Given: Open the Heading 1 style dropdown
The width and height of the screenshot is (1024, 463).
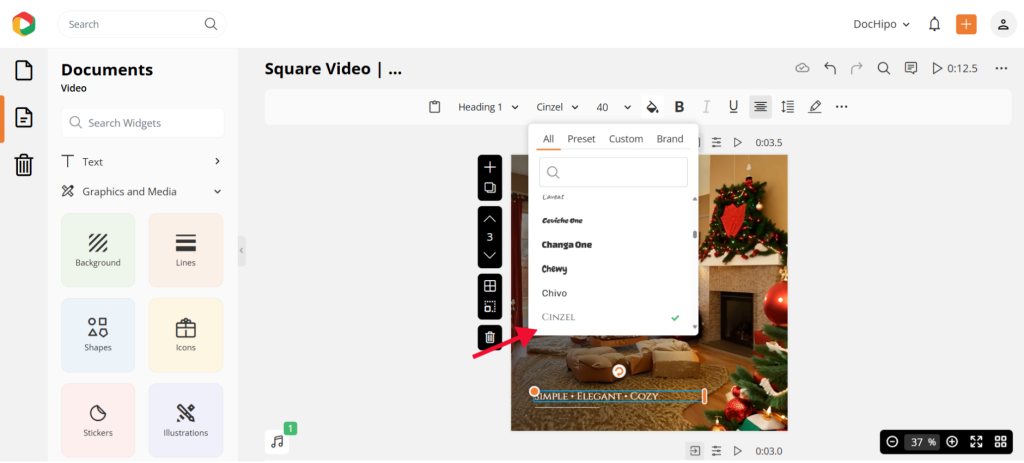Looking at the screenshot, I should 488,107.
